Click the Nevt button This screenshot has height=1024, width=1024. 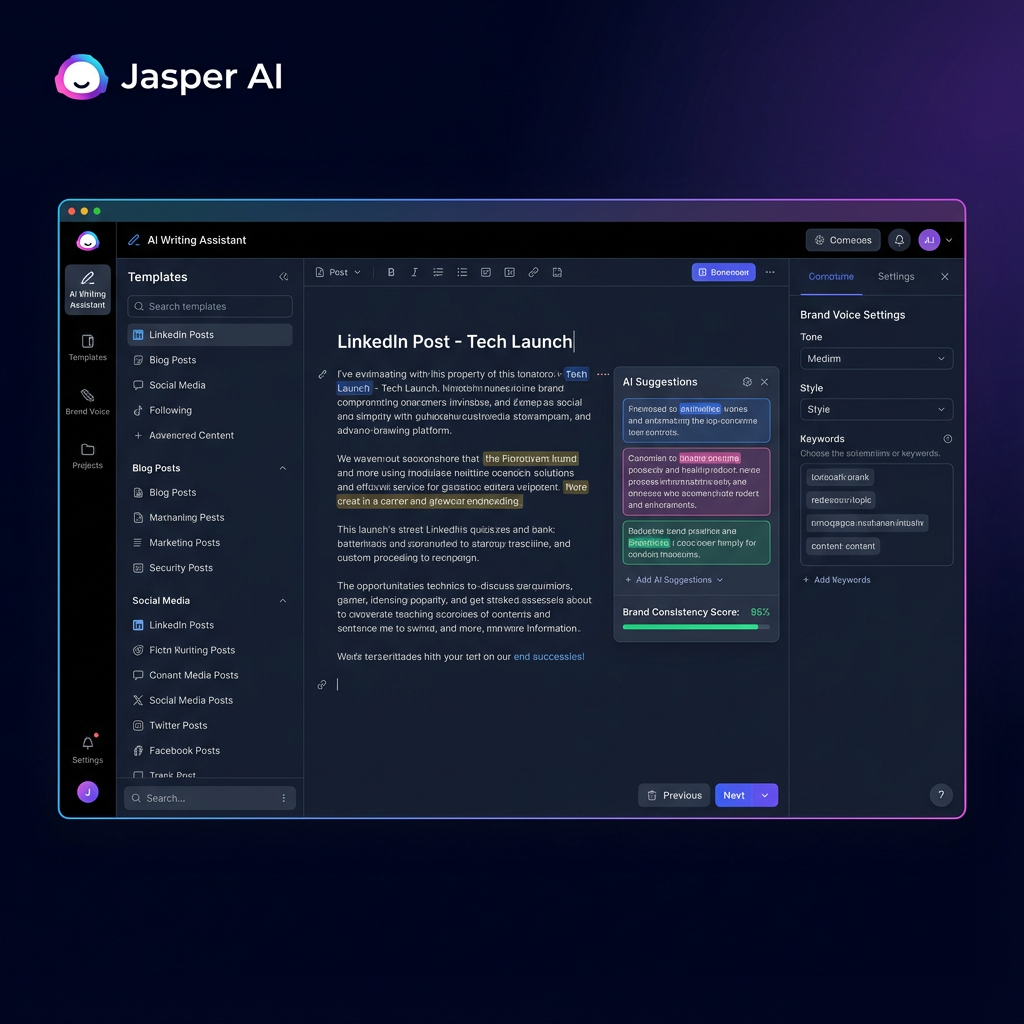(x=734, y=795)
